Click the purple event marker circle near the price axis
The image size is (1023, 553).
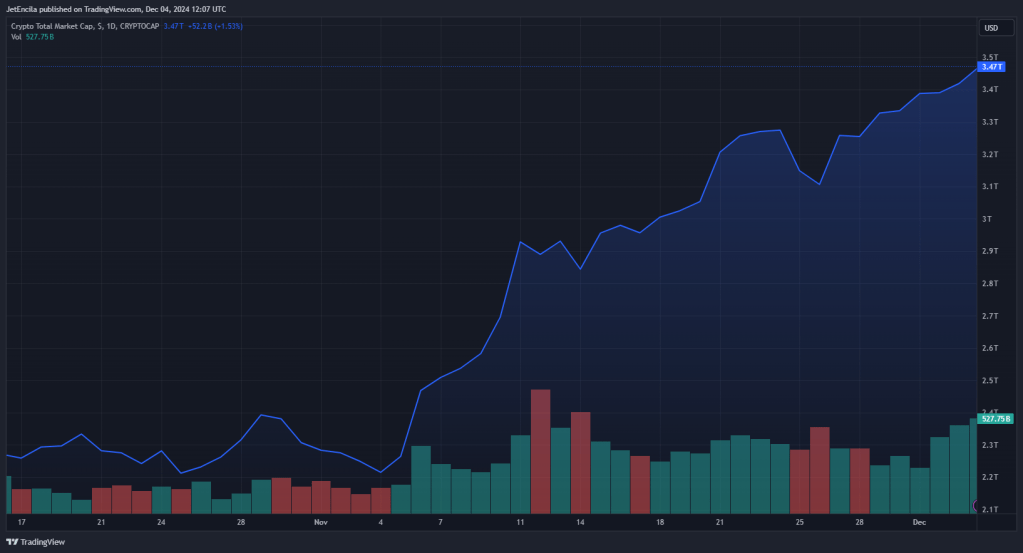tap(975, 505)
